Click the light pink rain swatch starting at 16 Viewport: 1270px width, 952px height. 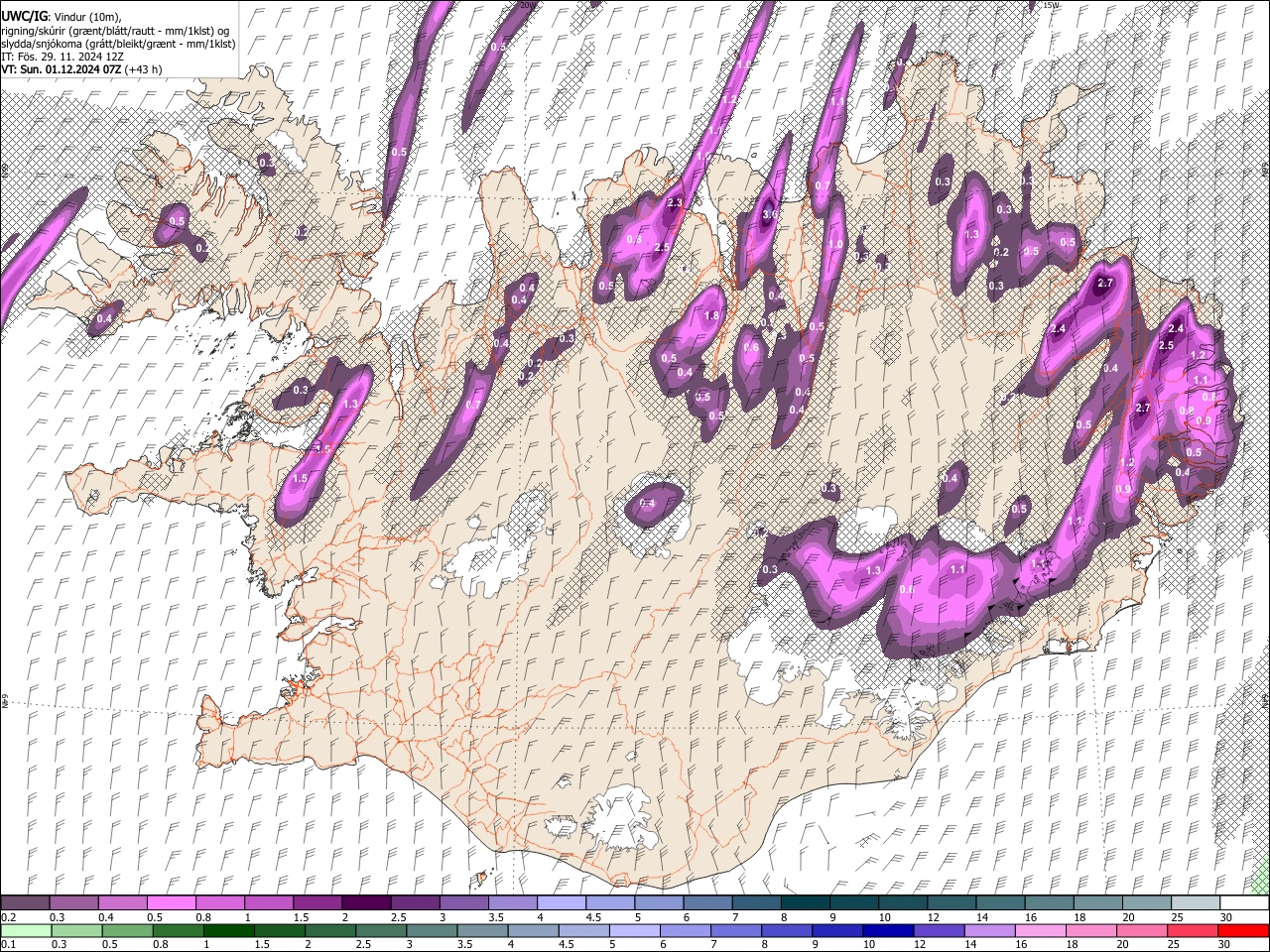tap(1040, 930)
